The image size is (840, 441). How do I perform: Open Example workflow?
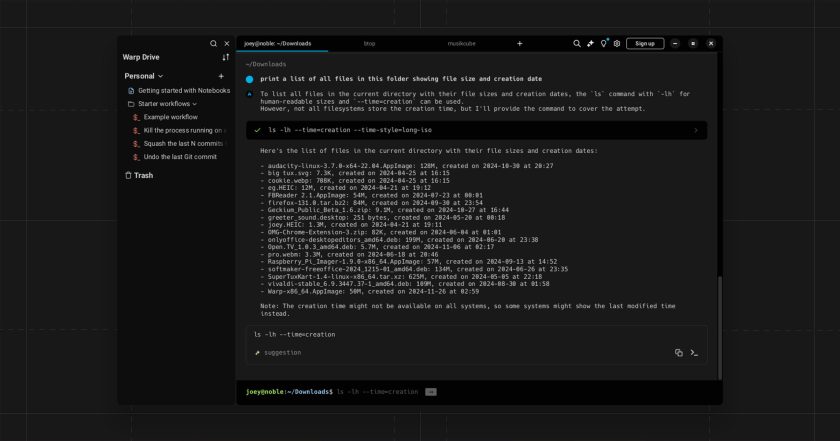pyautogui.click(x=166, y=117)
